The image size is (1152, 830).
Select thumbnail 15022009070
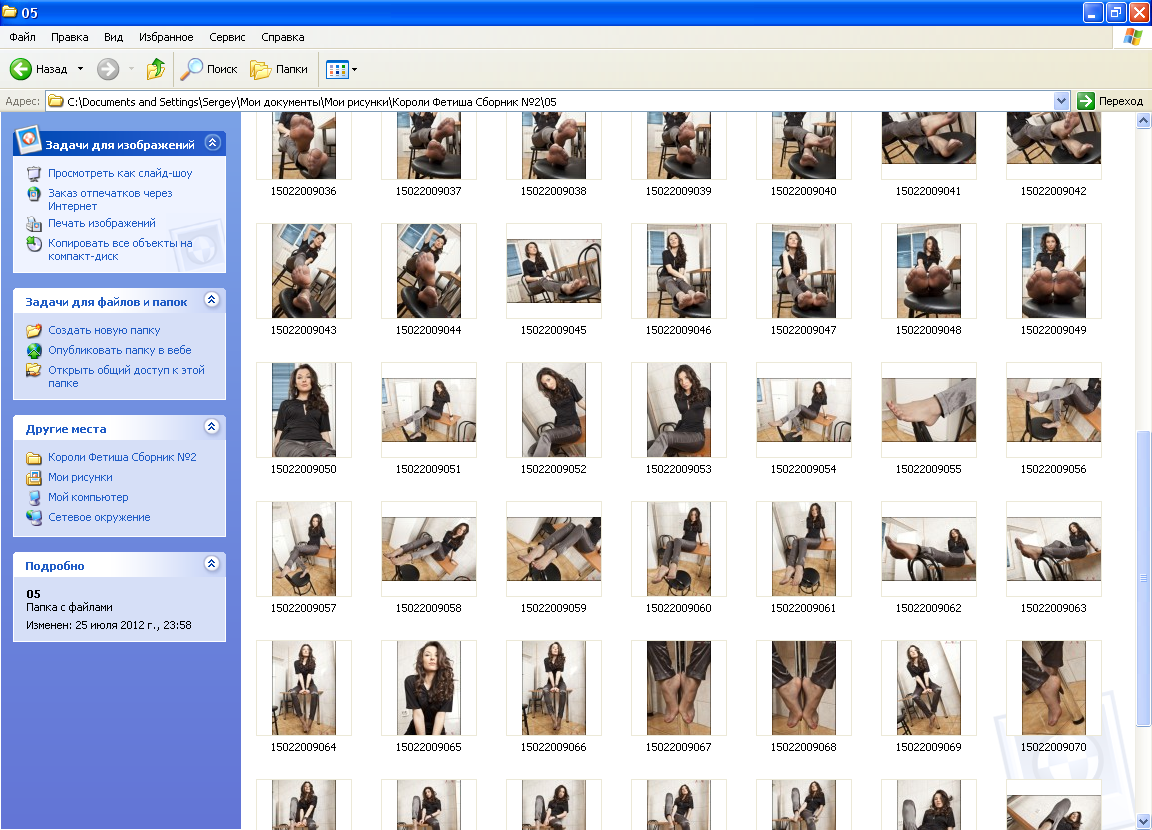[x=1053, y=688]
